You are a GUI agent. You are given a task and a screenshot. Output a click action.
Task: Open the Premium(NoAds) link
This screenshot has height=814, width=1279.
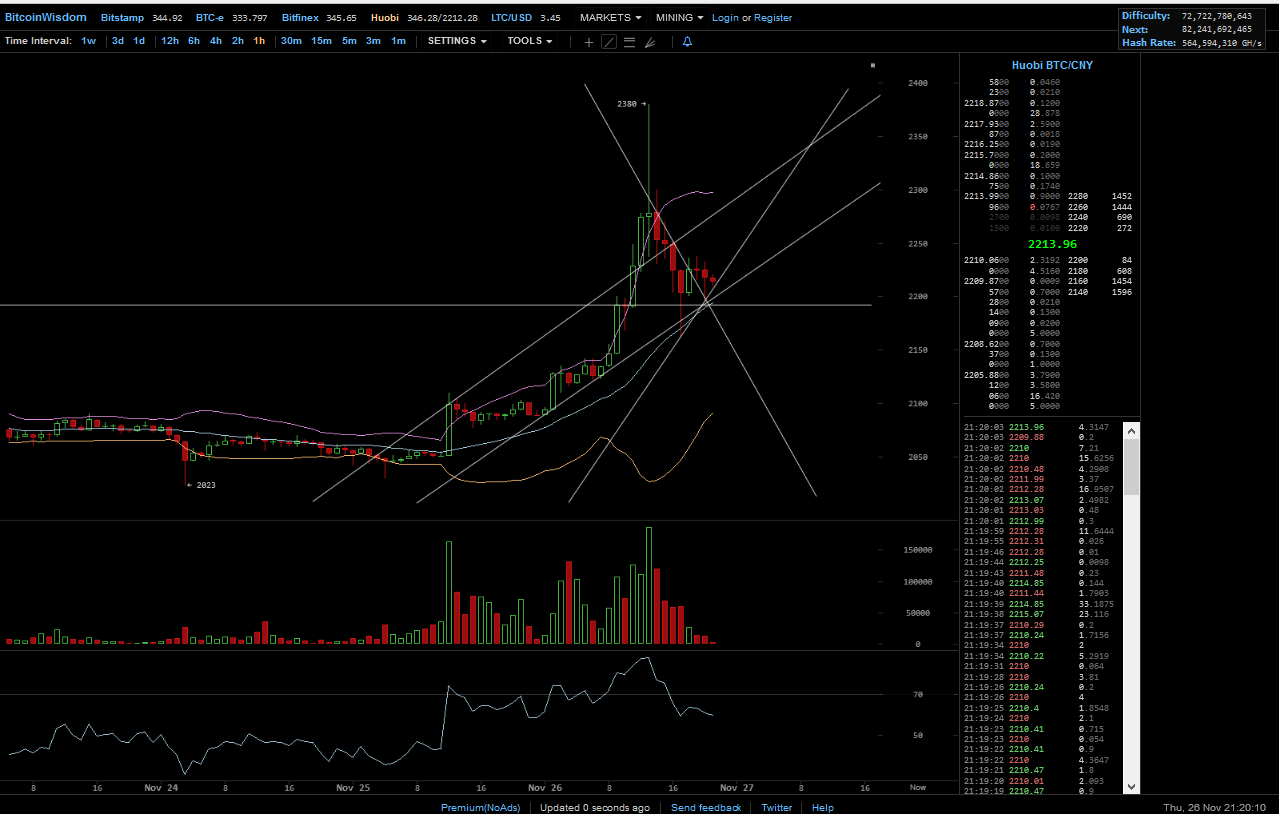[x=481, y=807]
